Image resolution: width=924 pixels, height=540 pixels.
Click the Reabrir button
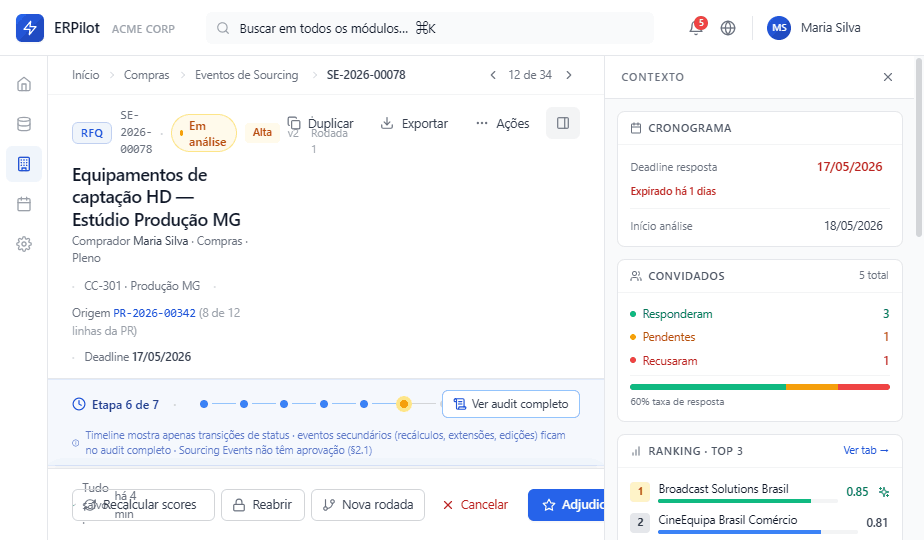tap(263, 505)
